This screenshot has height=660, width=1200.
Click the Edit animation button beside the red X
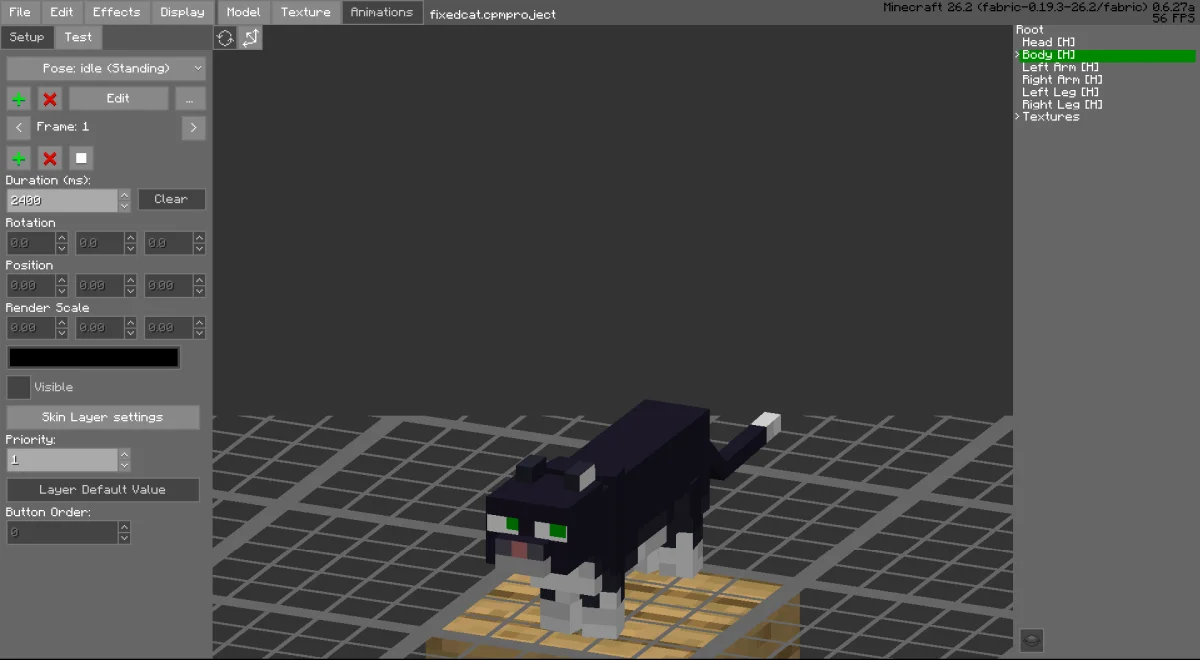click(118, 99)
